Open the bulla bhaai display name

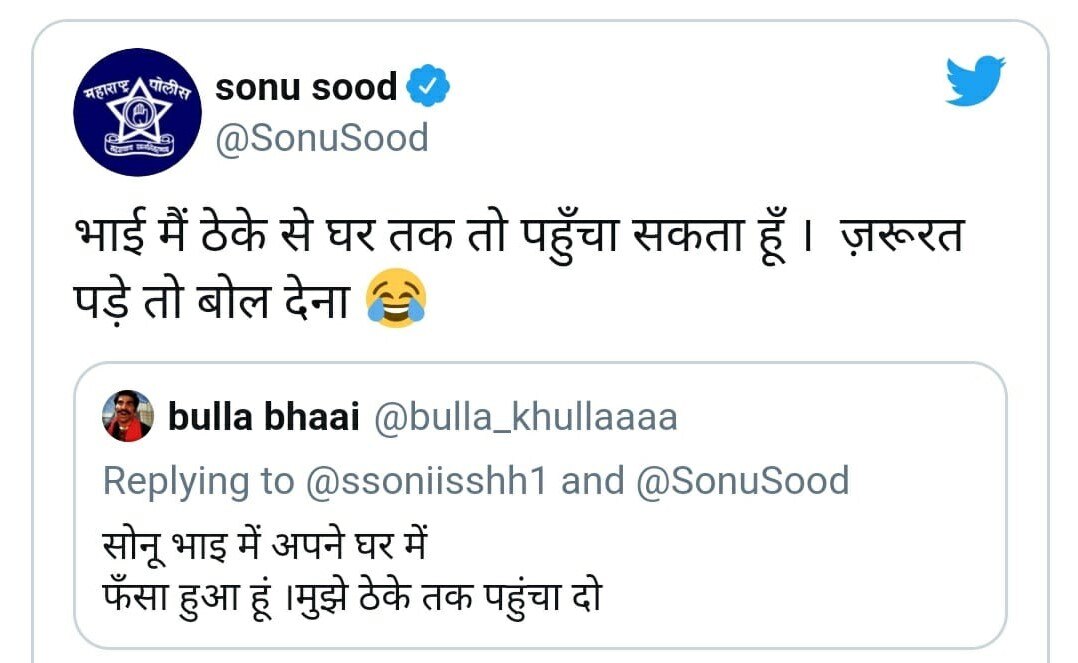263,417
